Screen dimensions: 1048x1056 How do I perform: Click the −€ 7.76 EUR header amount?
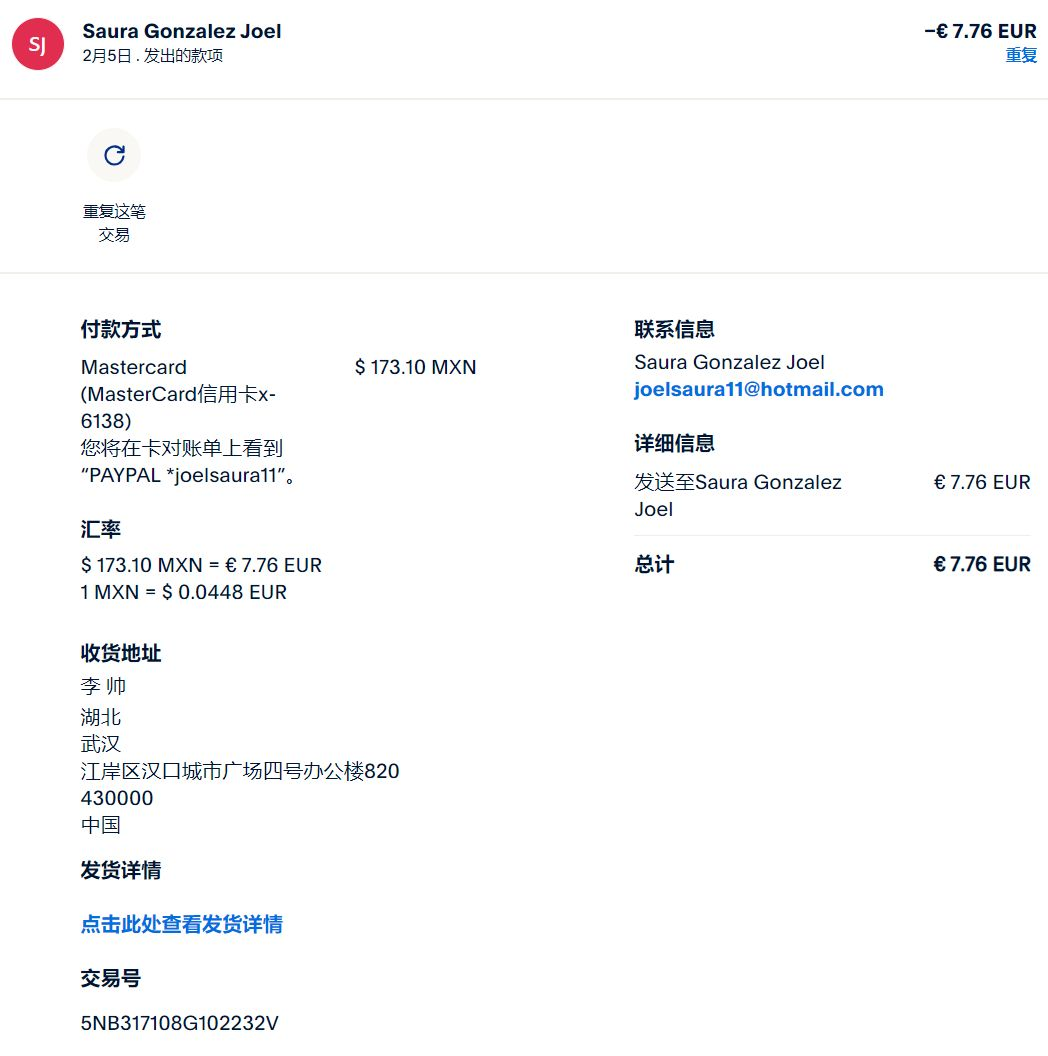[980, 31]
